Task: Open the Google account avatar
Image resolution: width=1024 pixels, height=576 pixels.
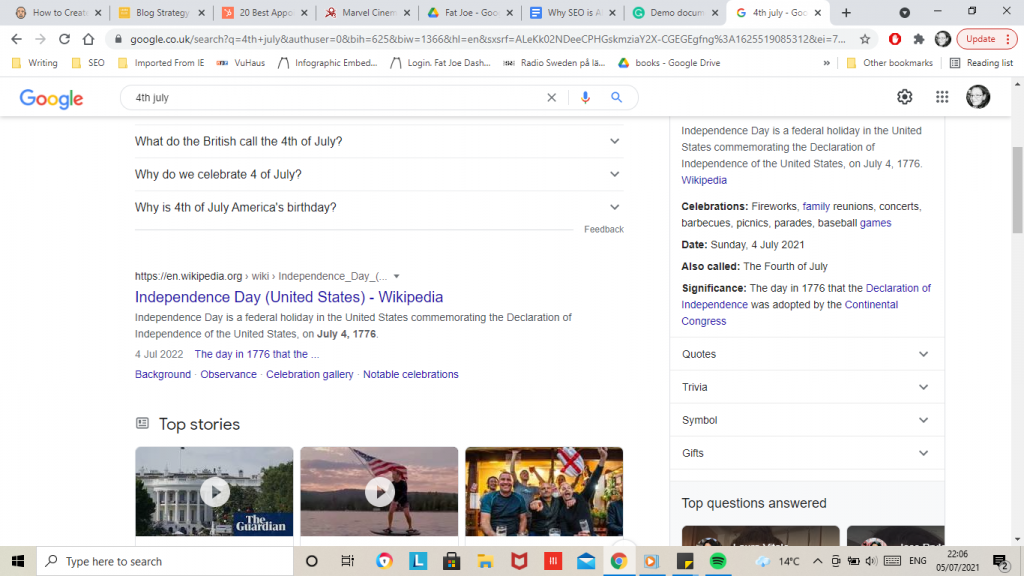Action: coord(978,97)
